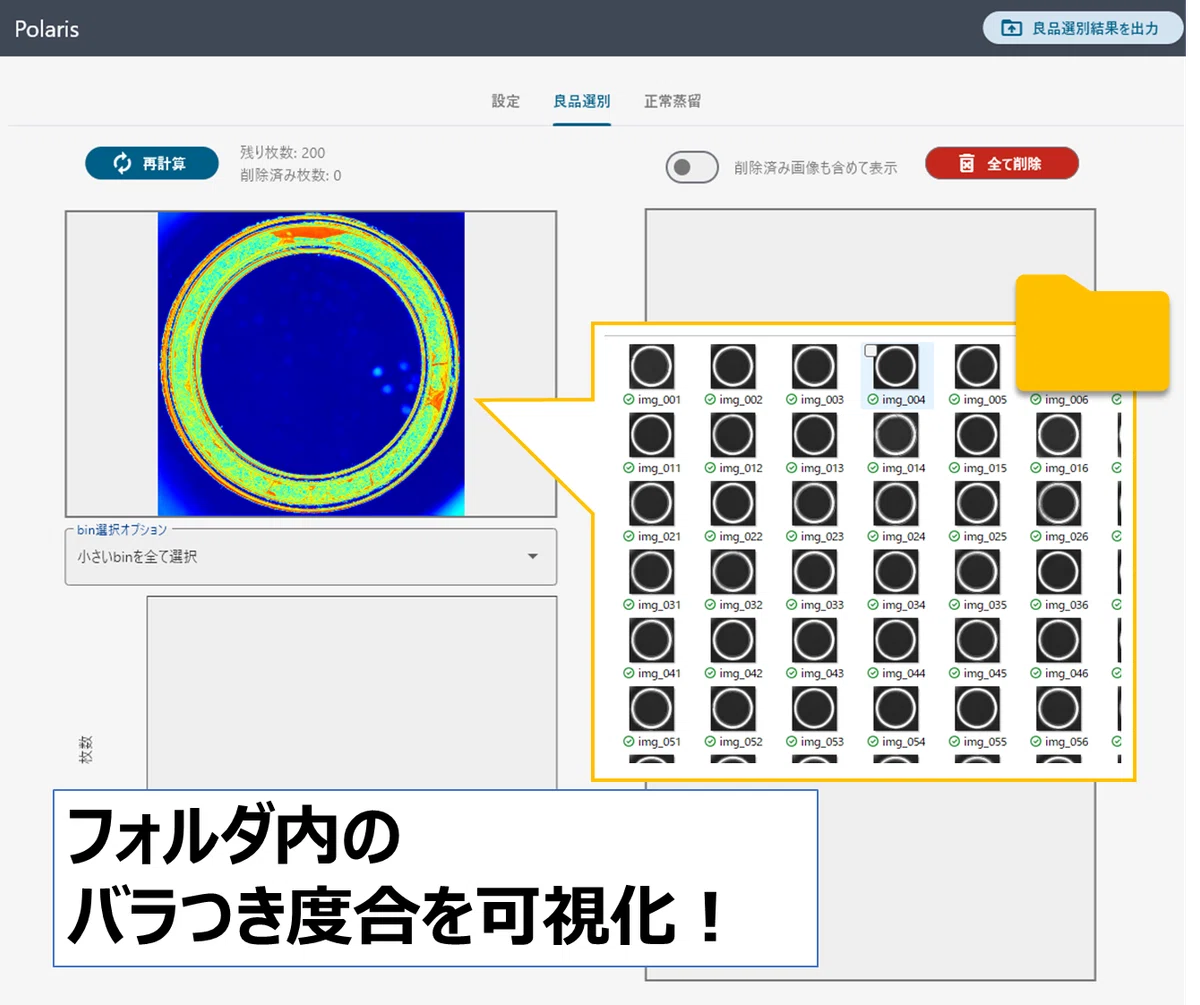Click the file name img_054
Image resolution: width=1200 pixels, height=1005 pixels.
pyautogui.click(x=904, y=742)
